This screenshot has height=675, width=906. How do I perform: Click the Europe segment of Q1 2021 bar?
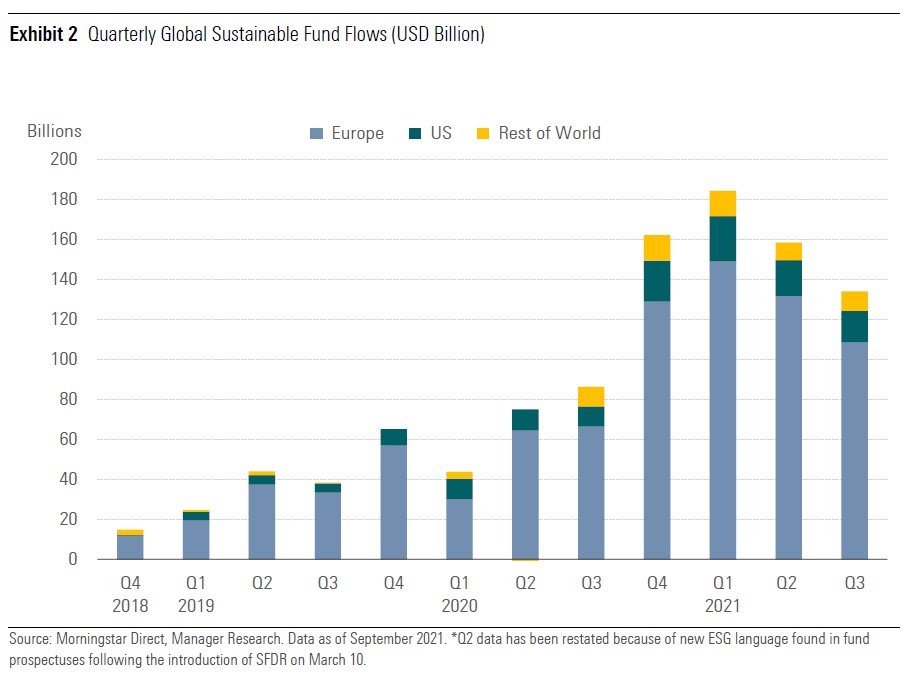pos(722,410)
